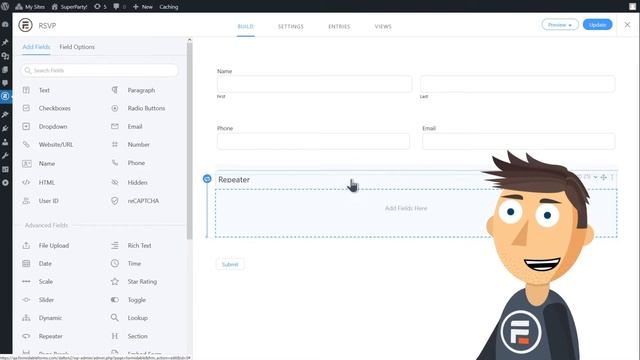Add a File Upload field
This screenshot has width=640, height=360.
[x=53, y=245]
